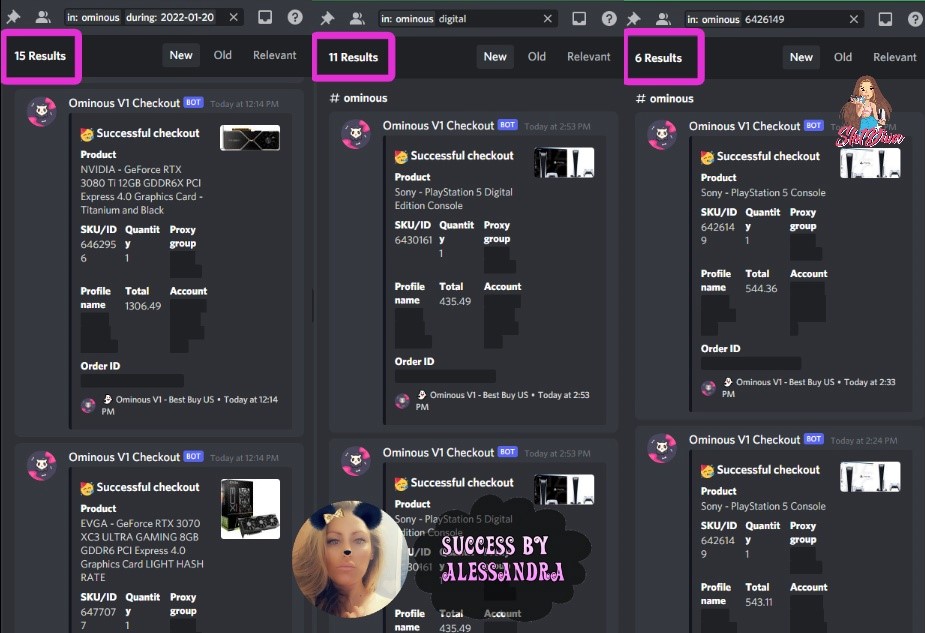
Task: Sort the 11 Results by Relevant
Action: coord(589,57)
